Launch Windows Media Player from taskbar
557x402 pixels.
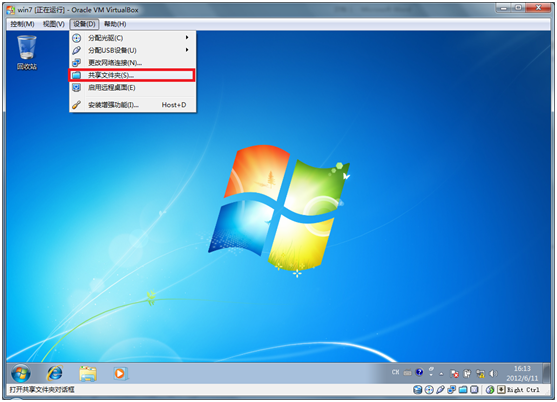[x=120, y=373]
